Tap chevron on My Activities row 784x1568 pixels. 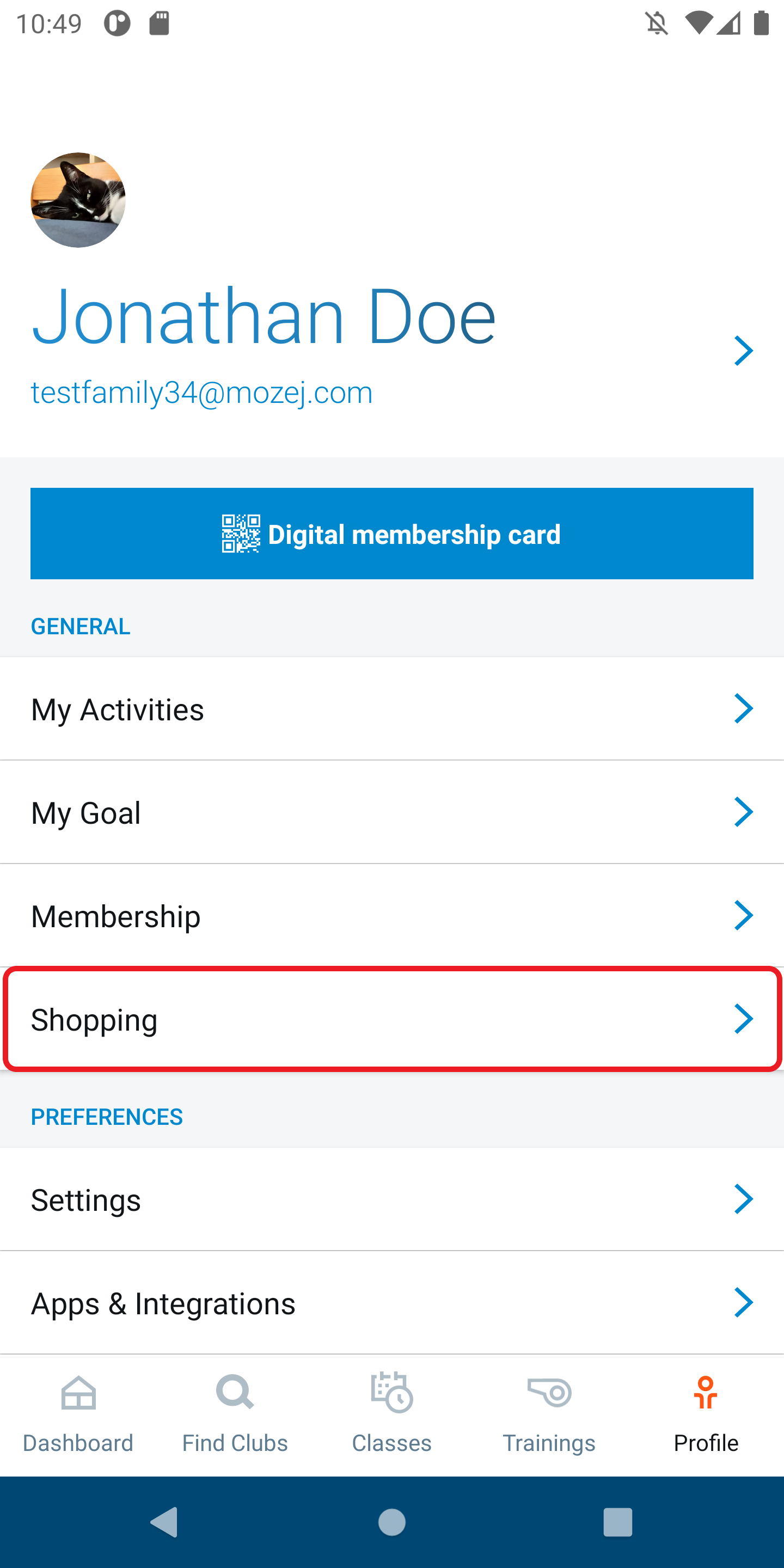(743, 708)
